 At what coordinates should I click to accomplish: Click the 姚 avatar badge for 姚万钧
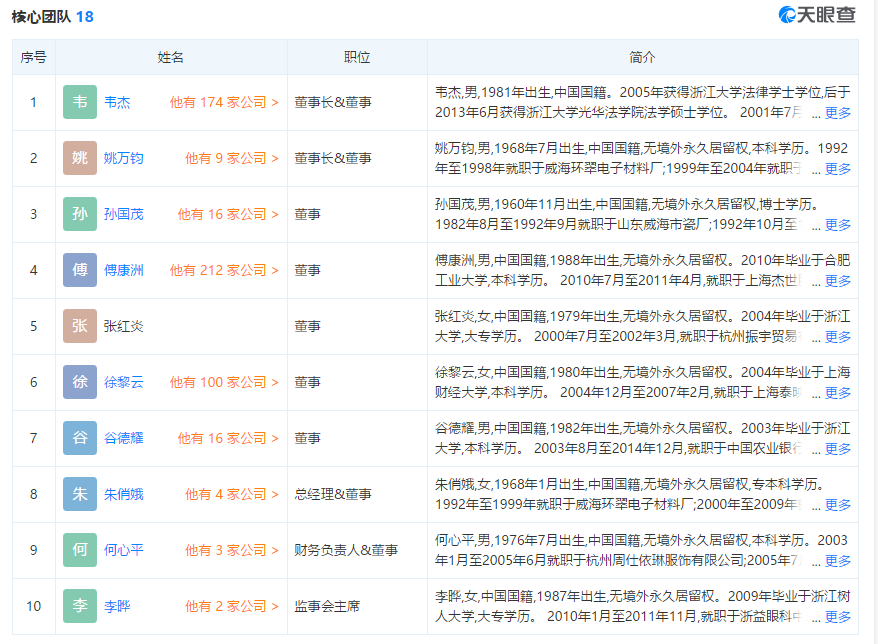[80, 158]
